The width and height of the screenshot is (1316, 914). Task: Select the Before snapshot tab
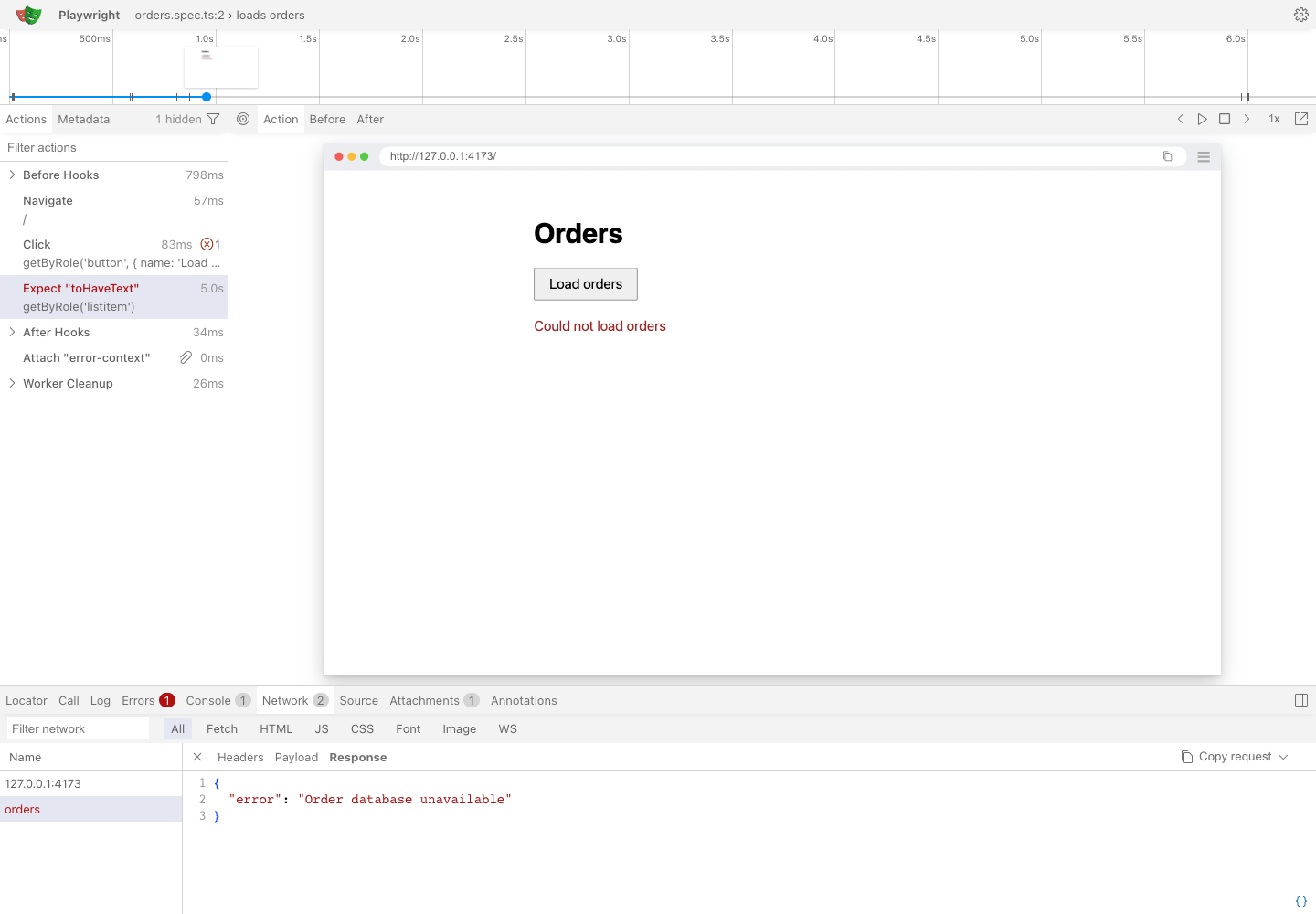[x=327, y=119]
